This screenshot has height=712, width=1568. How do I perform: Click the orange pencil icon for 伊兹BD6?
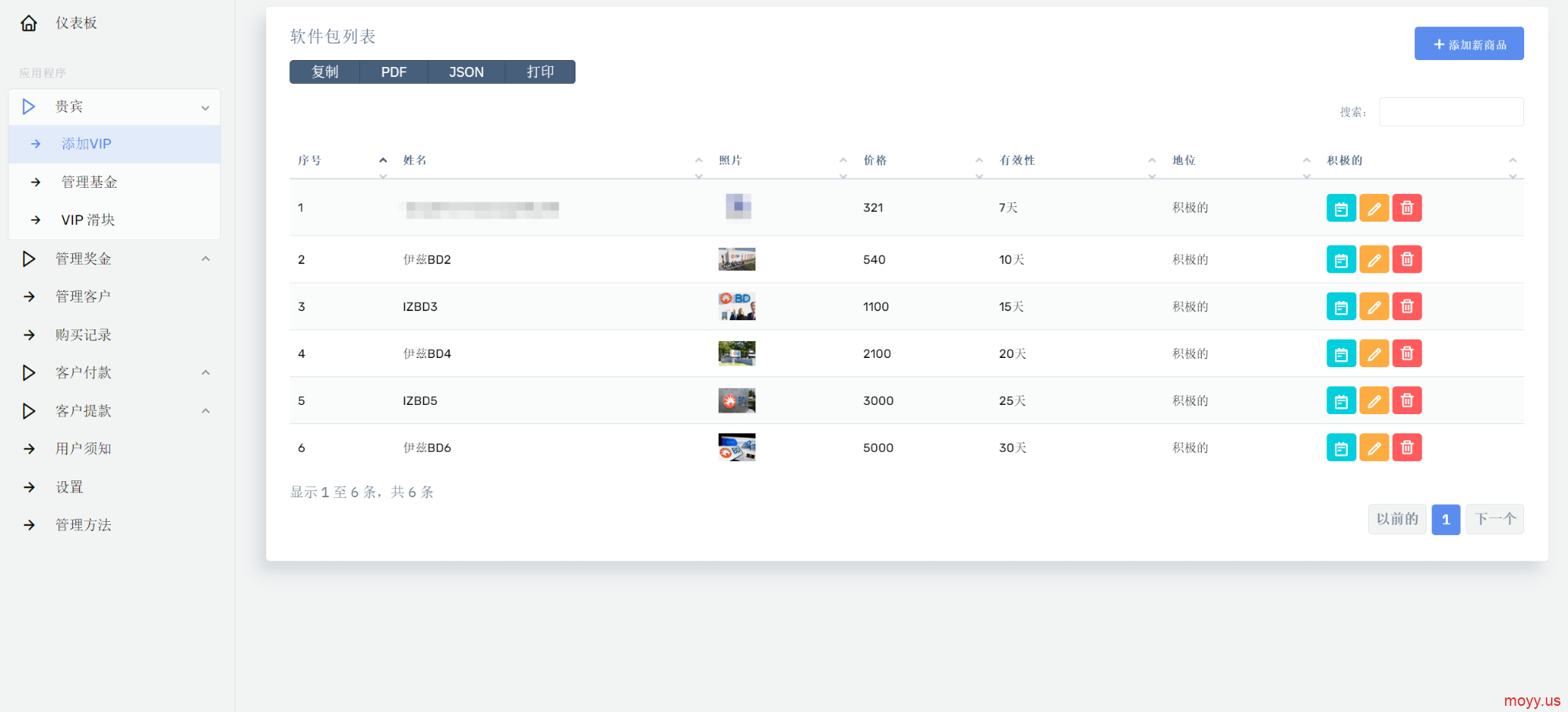(x=1373, y=447)
